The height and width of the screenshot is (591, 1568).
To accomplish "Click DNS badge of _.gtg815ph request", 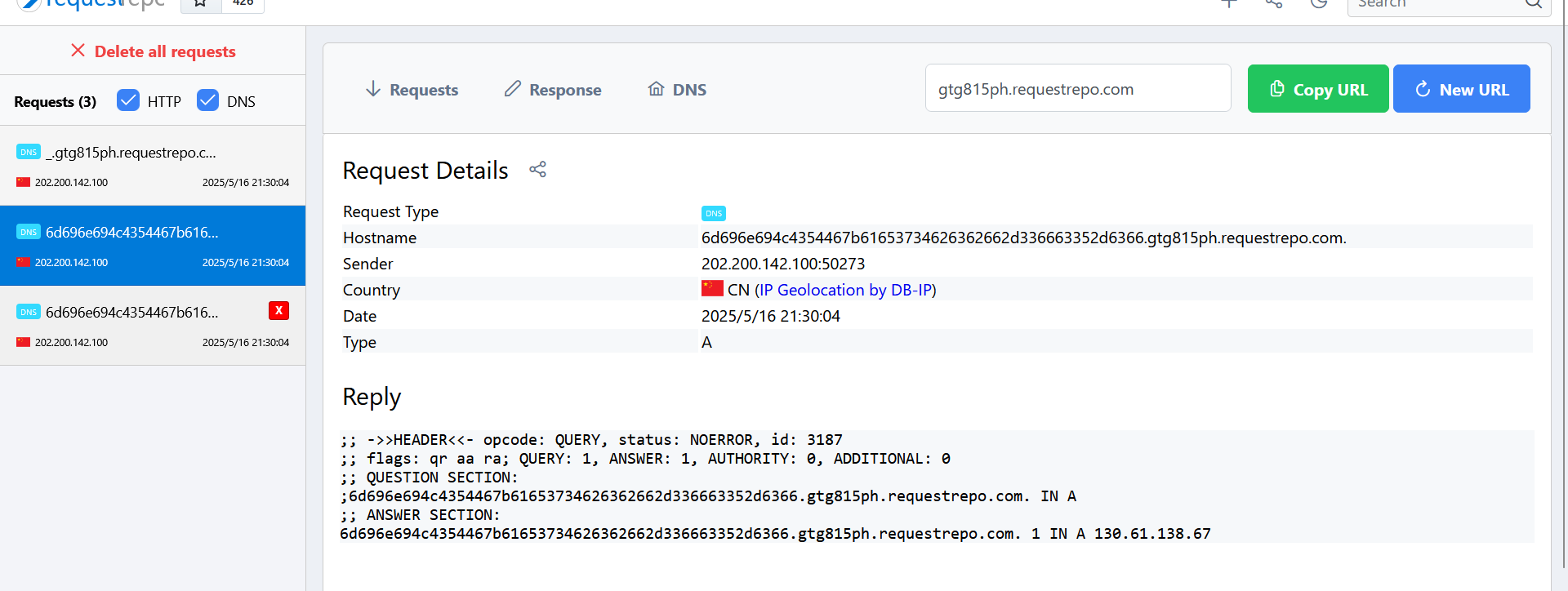I will [x=29, y=152].
